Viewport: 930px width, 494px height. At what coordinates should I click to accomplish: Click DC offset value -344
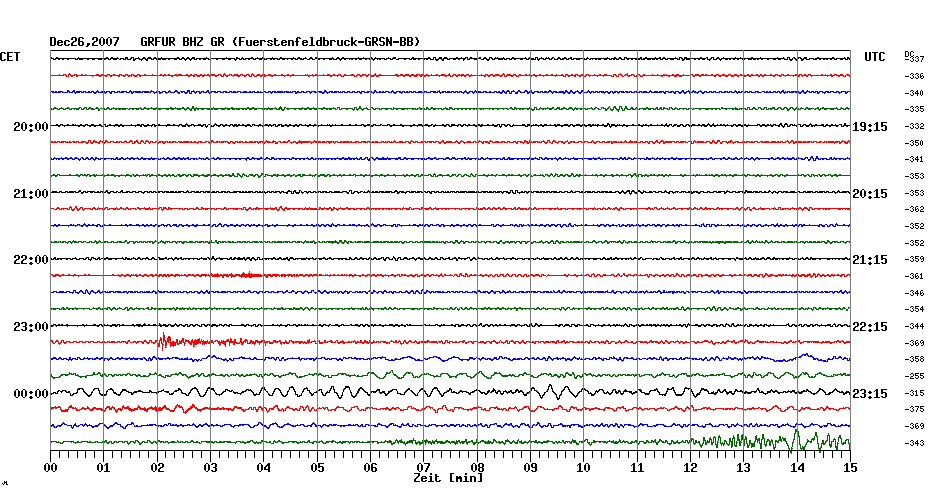pyautogui.click(x=914, y=326)
